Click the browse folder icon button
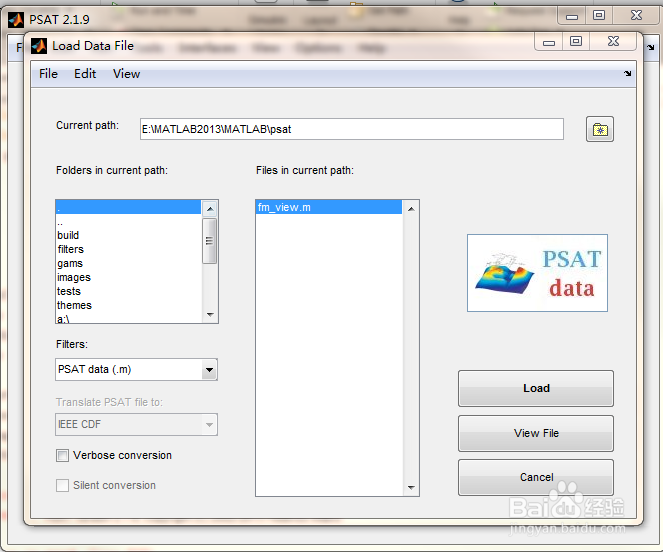The image size is (663, 552). coord(600,129)
